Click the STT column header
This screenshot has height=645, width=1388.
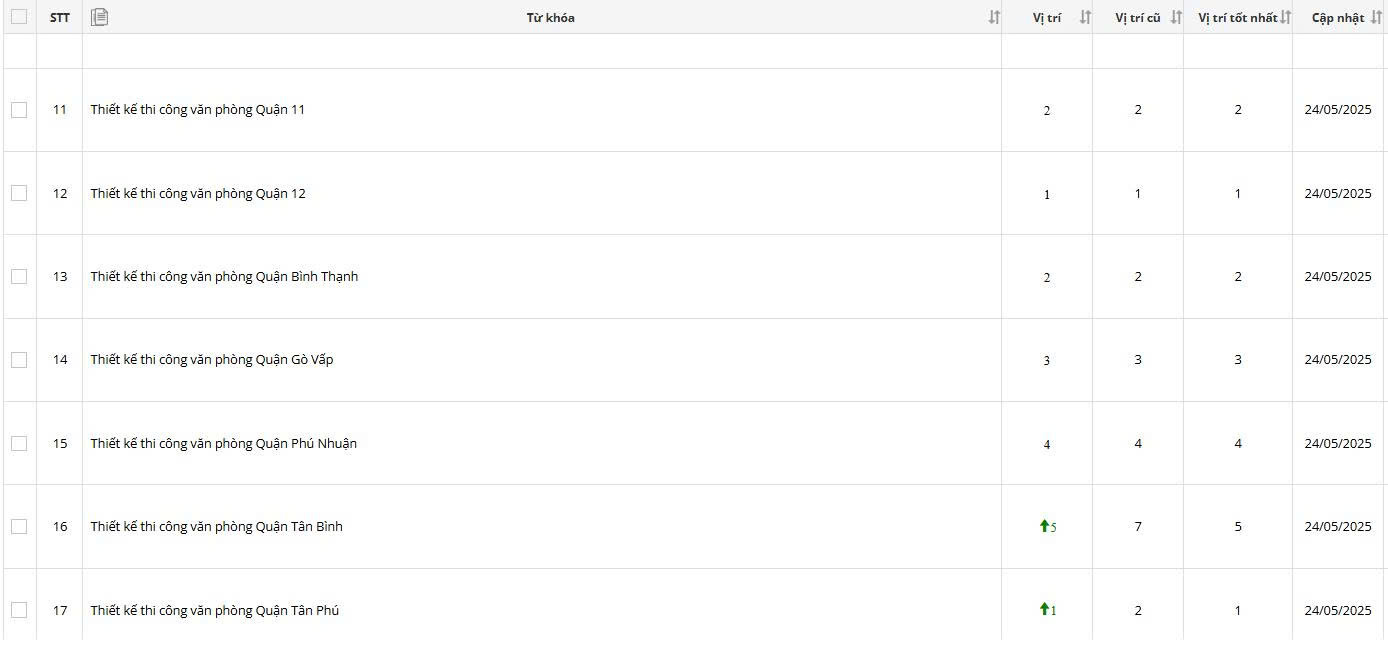pyautogui.click(x=60, y=18)
